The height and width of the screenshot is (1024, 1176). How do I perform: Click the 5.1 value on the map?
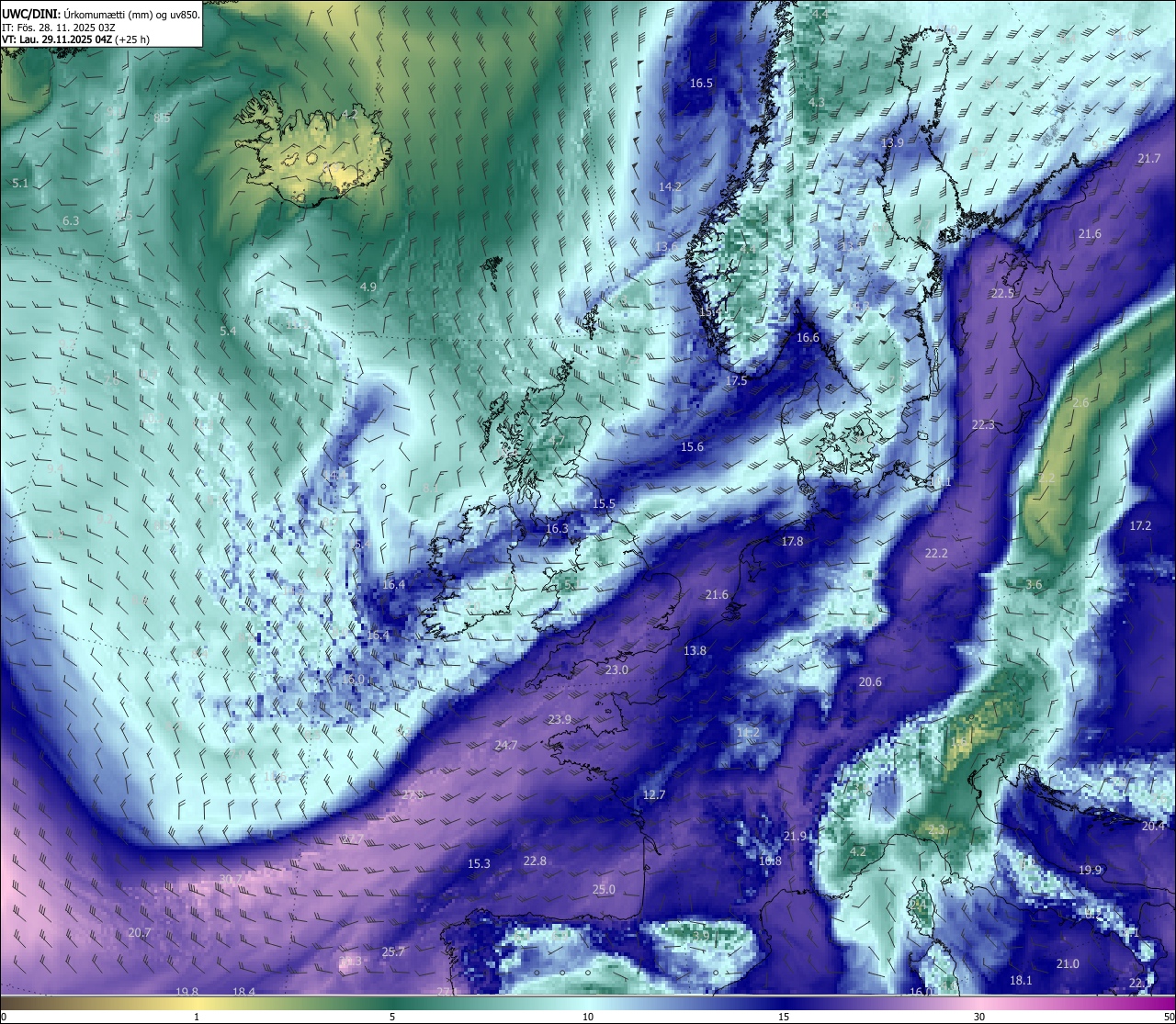[20, 183]
